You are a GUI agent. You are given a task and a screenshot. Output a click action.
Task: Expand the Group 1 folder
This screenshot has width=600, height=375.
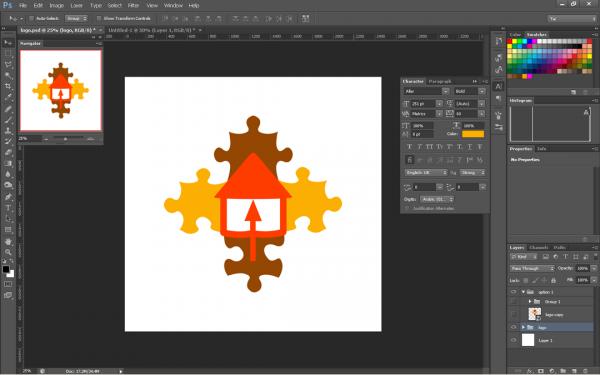pos(530,302)
